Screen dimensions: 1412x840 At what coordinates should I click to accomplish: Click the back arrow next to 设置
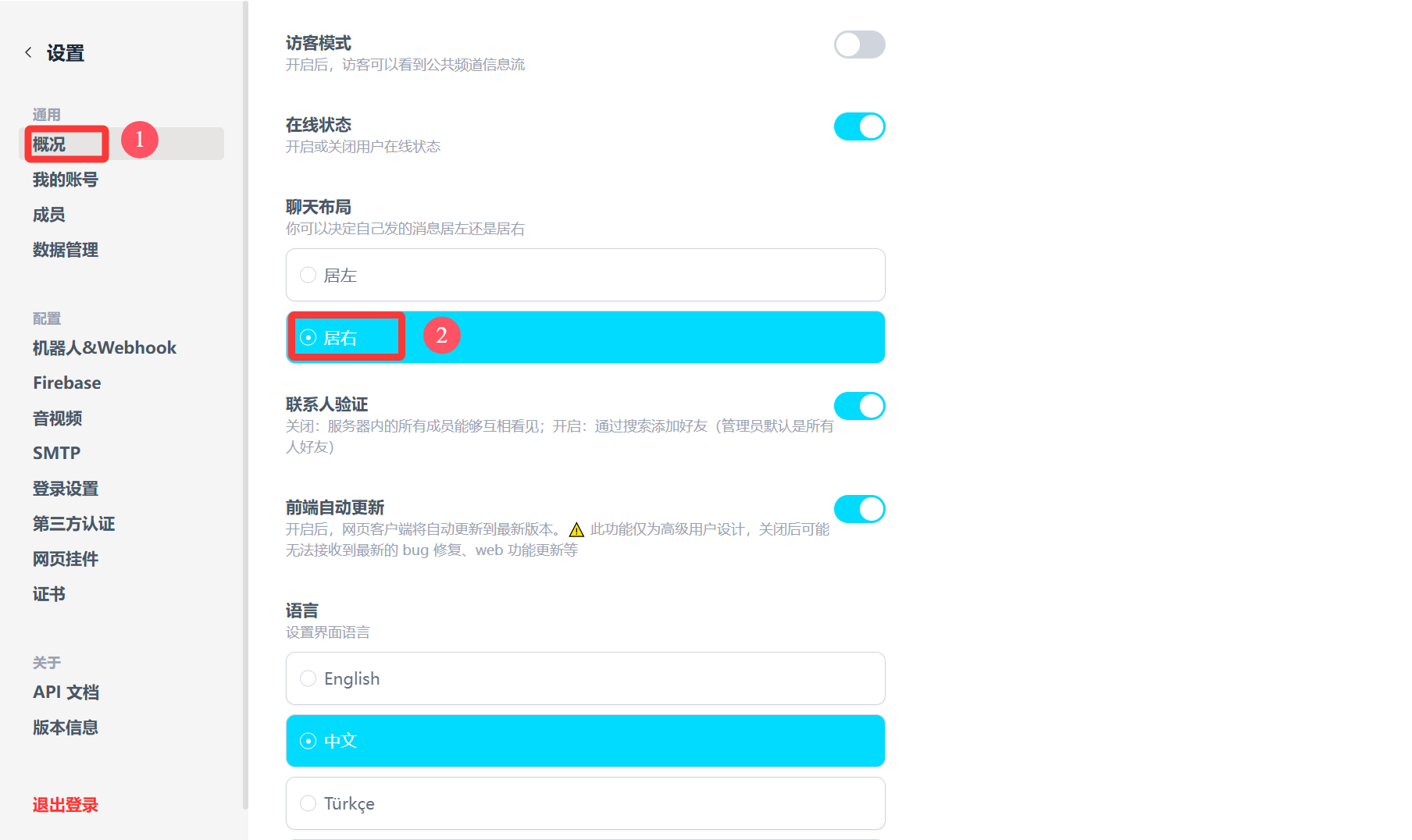(28, 52)
